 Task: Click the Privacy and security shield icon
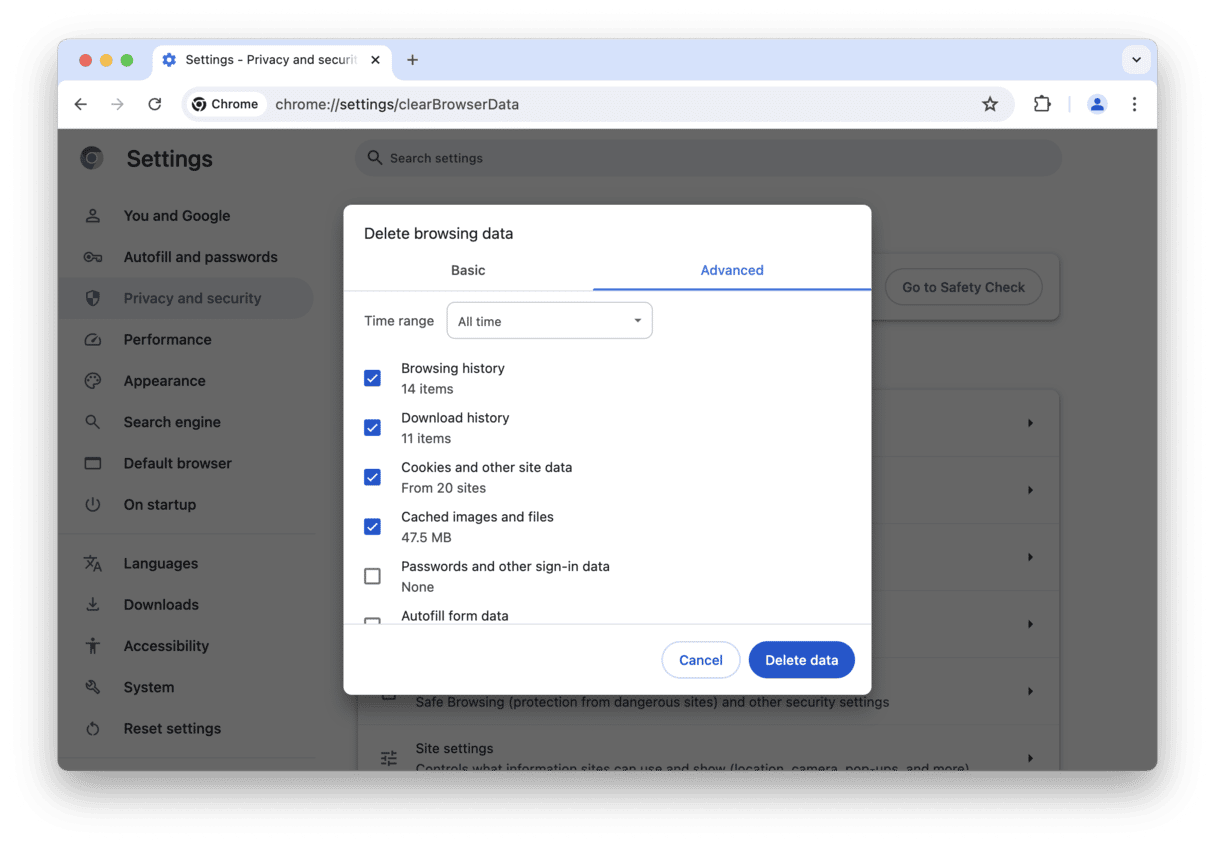[x=92, y=298]
